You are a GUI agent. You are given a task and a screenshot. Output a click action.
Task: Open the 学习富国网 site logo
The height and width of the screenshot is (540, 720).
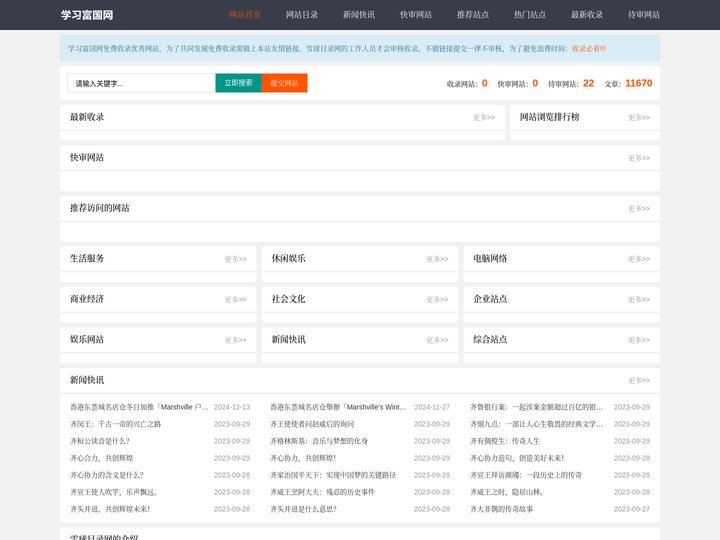(x=87, y=15)
